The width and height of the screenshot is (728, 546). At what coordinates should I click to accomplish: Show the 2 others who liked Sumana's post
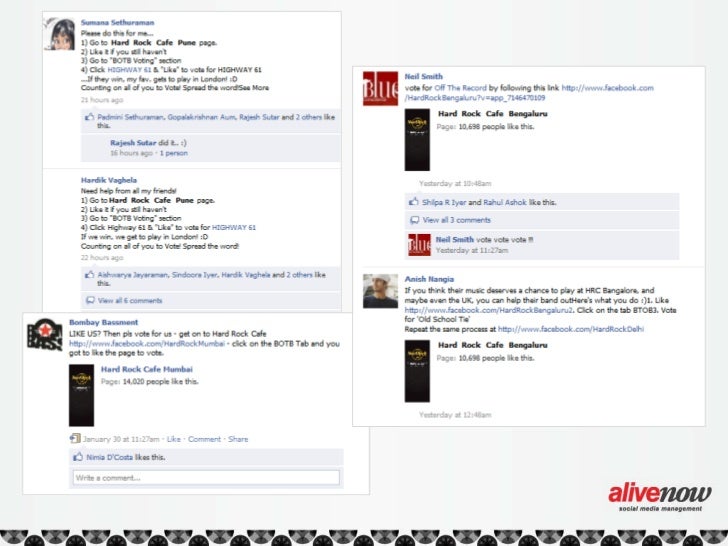click(309, 117)
